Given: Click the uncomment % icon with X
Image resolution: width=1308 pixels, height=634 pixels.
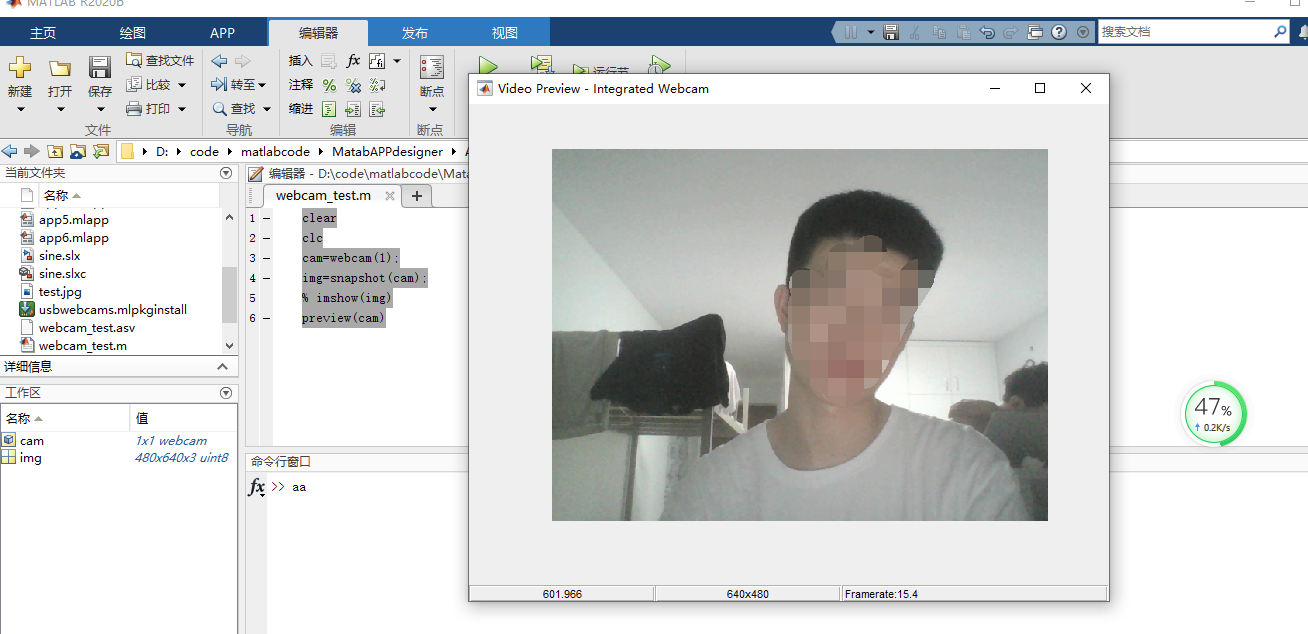Looking at the screenshot, I should tap(353, 85).
